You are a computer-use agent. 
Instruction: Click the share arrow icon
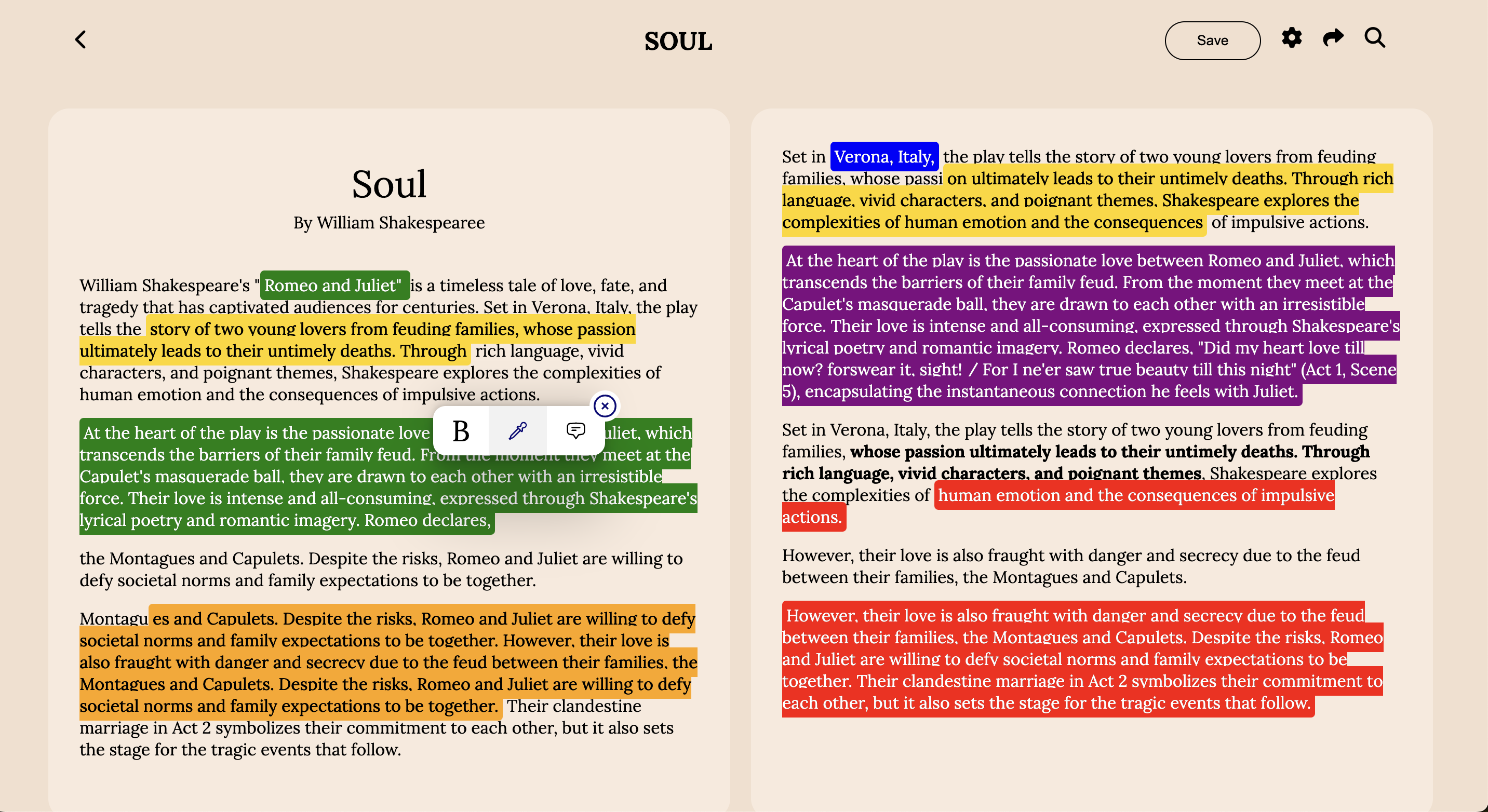pyautogui.click(x=1333, y=38)
